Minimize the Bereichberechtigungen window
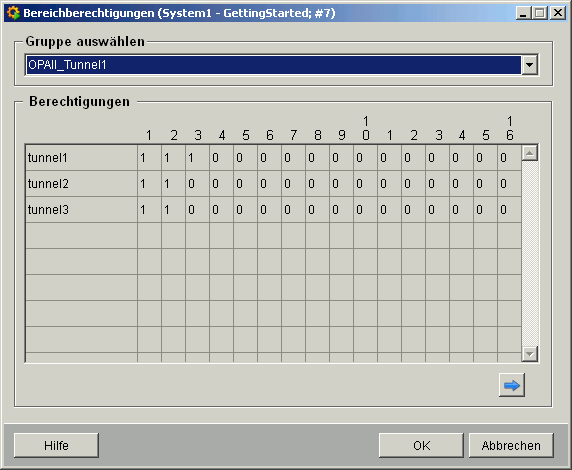 pos(523,13)
